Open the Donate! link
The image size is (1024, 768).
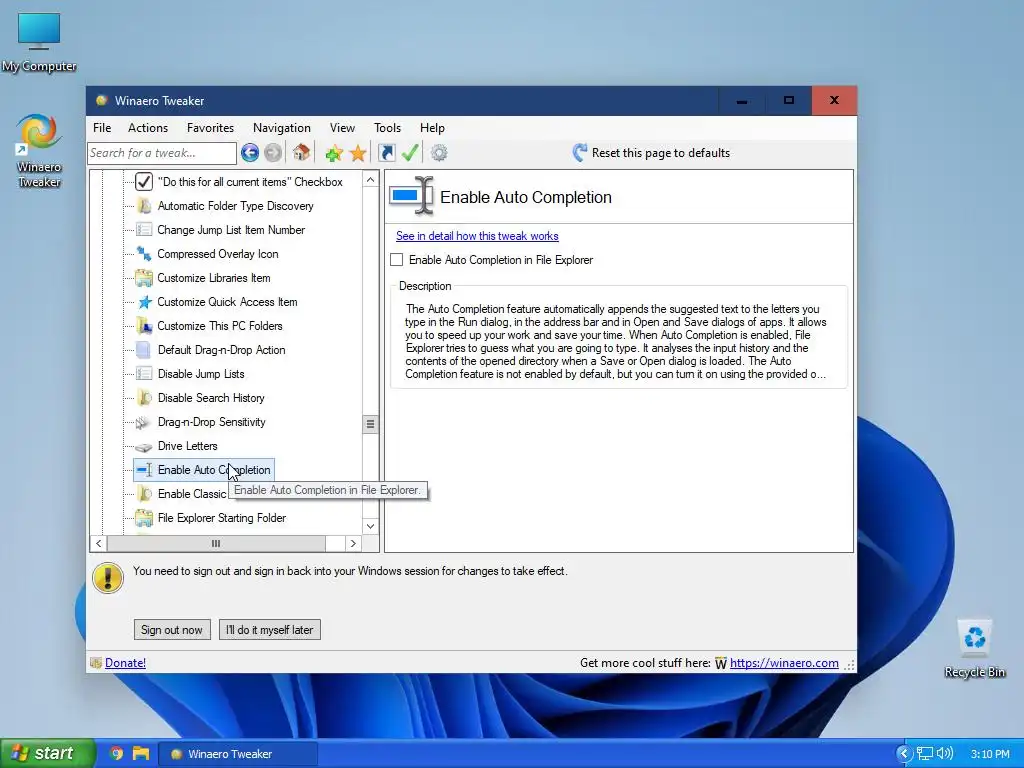click(125, 663)
